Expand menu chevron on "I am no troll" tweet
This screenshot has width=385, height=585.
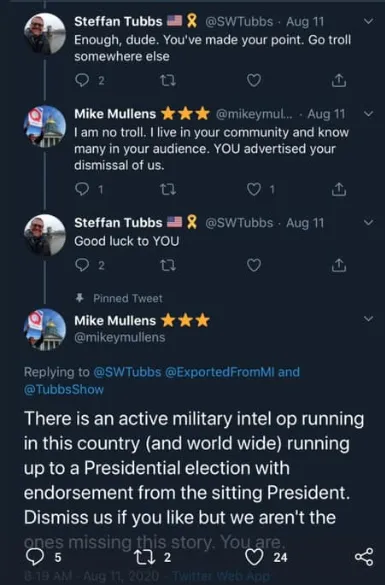click(x=368, y=114)
